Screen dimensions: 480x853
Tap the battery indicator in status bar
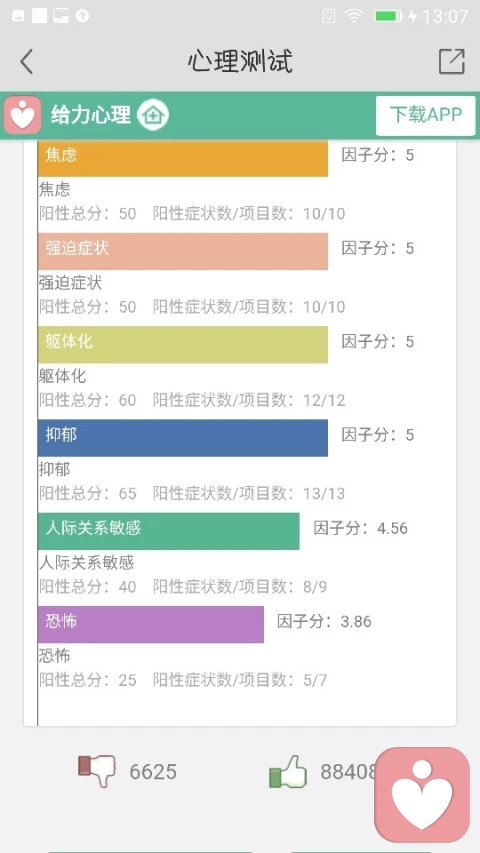point(388,16)
